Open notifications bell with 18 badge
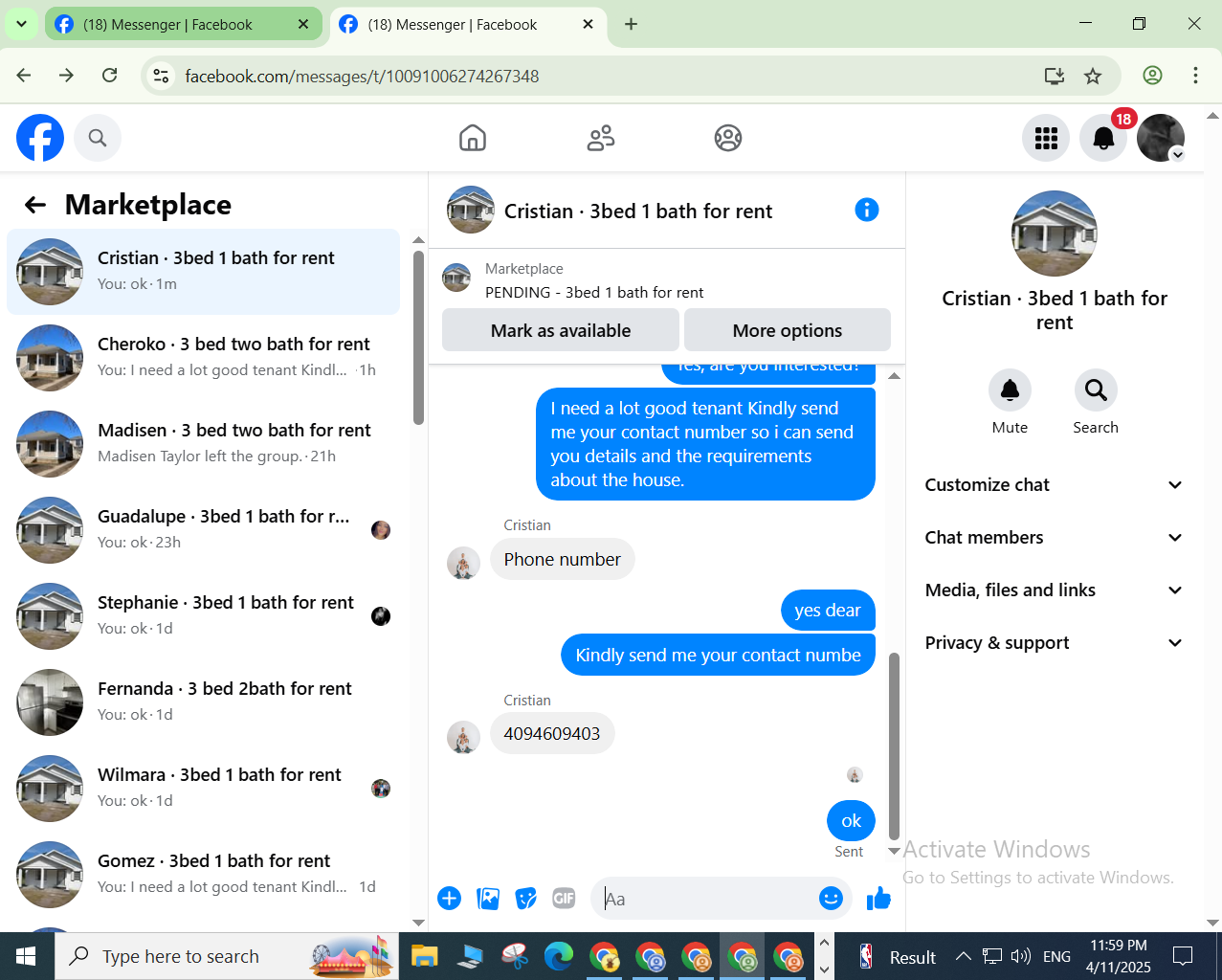The image size is (1222, 980). coord(1103,138)
